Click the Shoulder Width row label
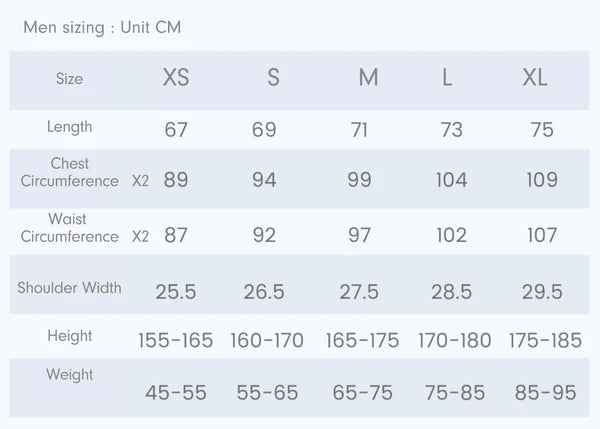 (x=69, y=288)
